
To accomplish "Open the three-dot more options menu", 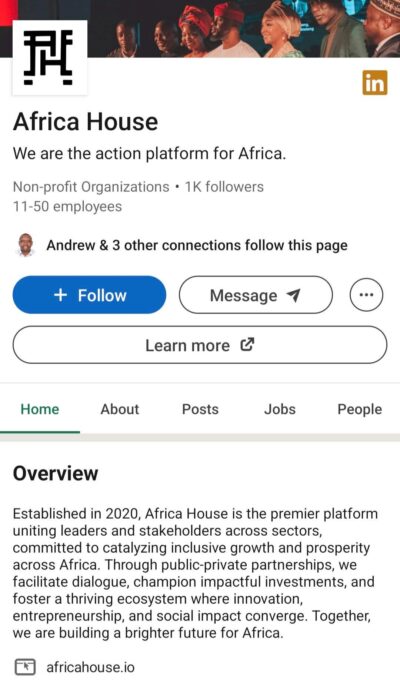I will (x=366, y=295).
